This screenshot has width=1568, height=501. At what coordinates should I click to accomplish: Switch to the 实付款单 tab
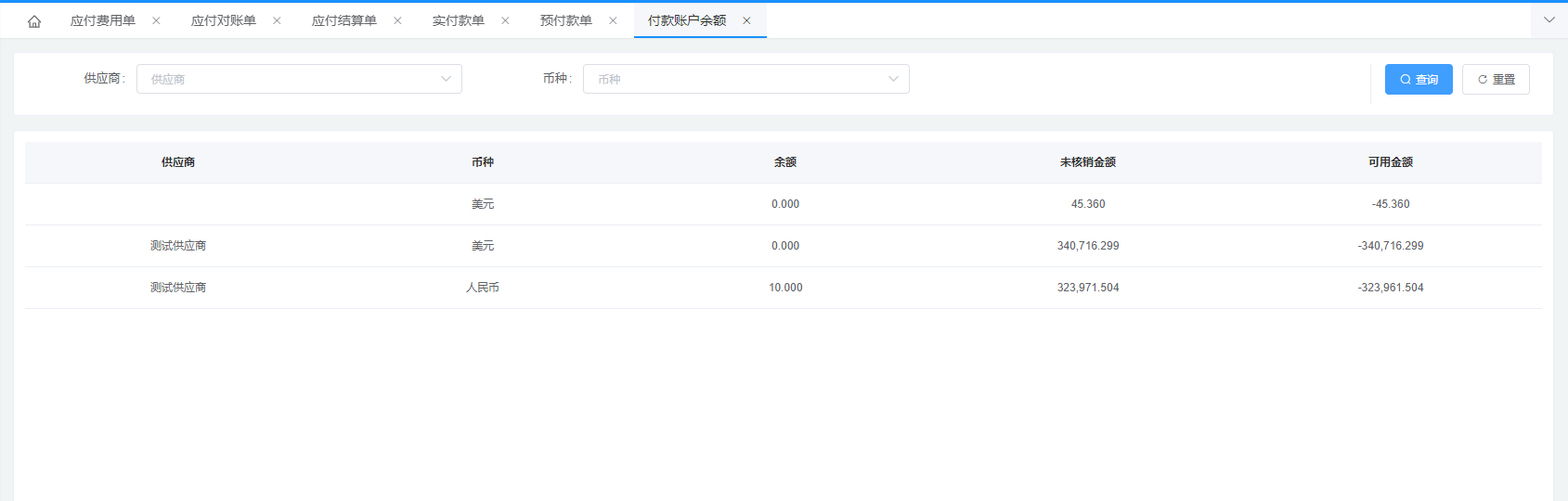(x=459, y=20)
